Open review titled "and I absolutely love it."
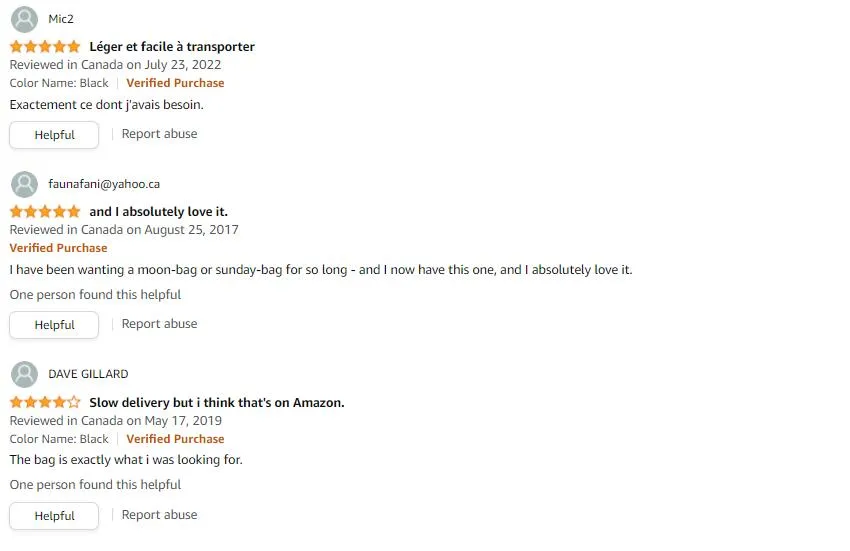 158,212
